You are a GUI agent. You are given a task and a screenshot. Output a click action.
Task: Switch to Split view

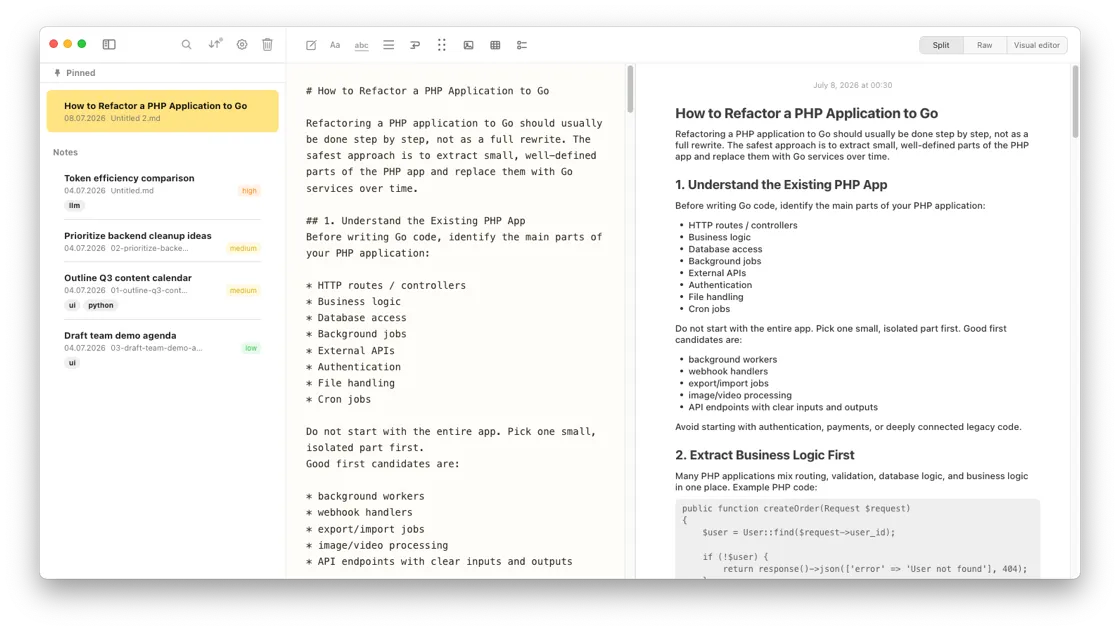click(941, 45)
